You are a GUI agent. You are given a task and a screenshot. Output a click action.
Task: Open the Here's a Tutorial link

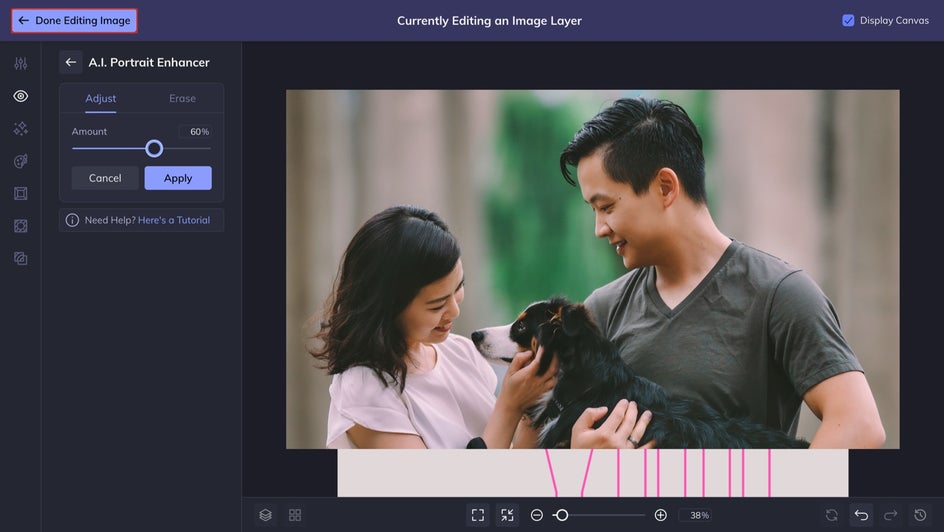click(x=174, y=220)
